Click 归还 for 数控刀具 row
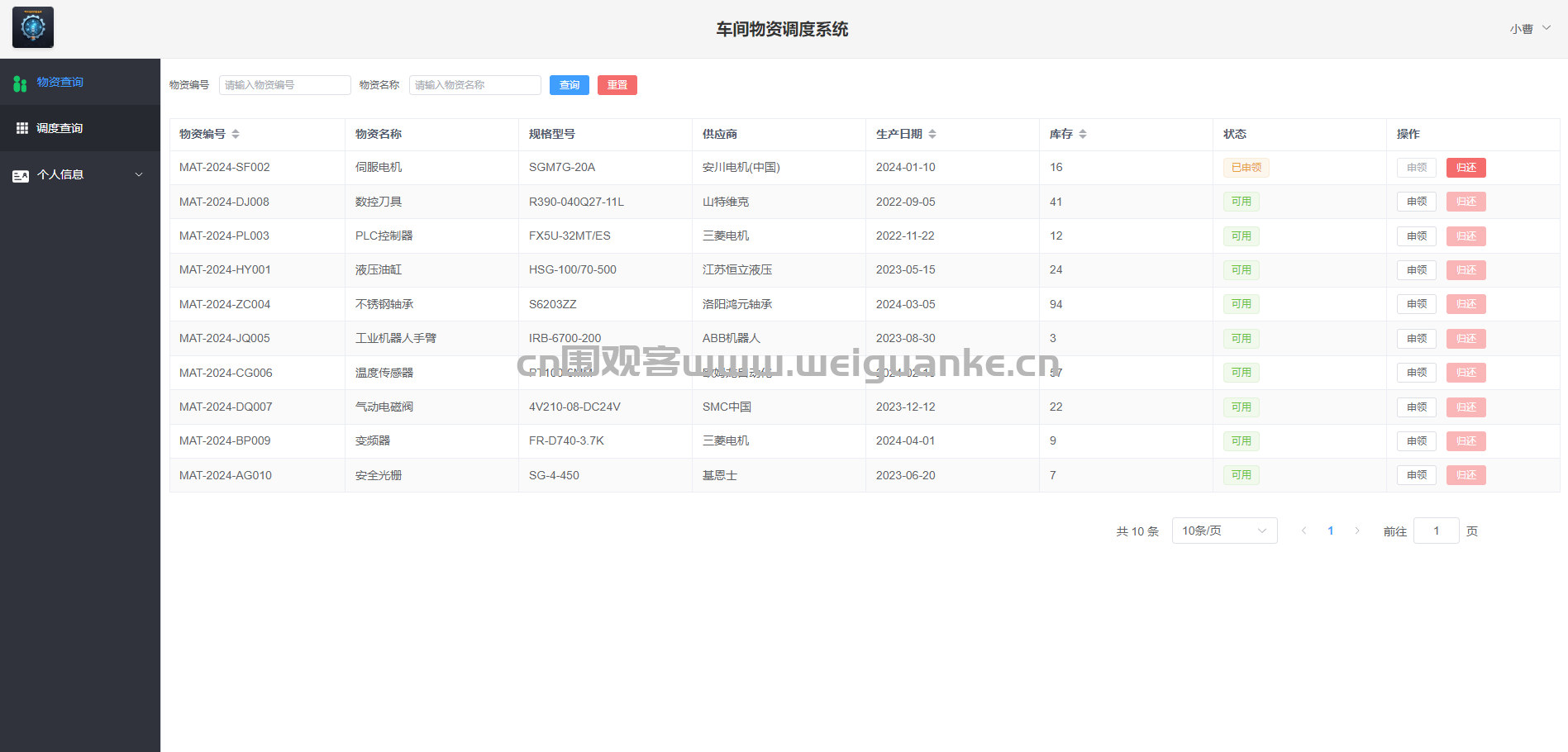1568x752 pixels. [x=1466, y=202]
